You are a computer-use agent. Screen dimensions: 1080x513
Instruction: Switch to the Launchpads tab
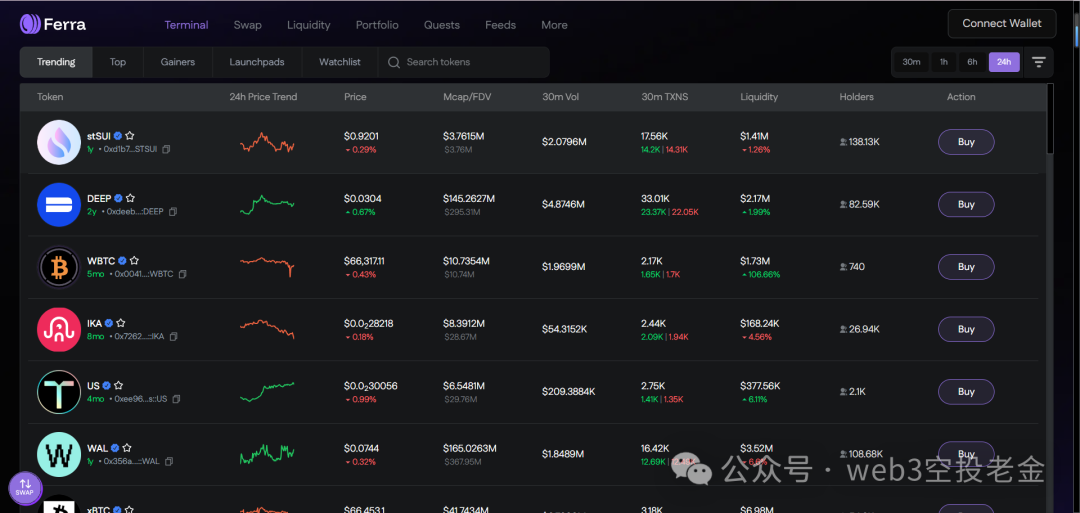click(257, 62)
